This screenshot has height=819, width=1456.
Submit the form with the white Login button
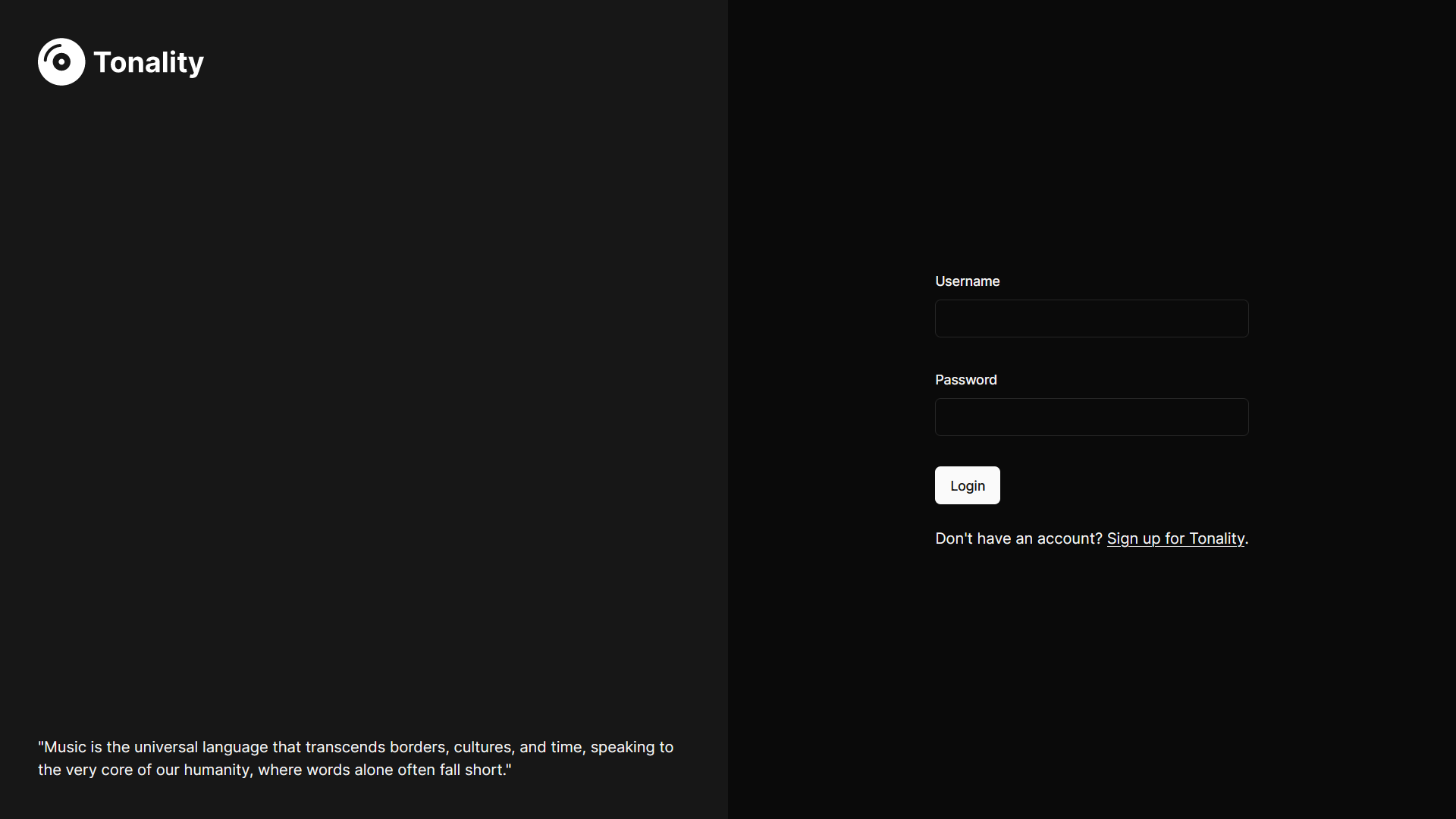tap(967, 485)
